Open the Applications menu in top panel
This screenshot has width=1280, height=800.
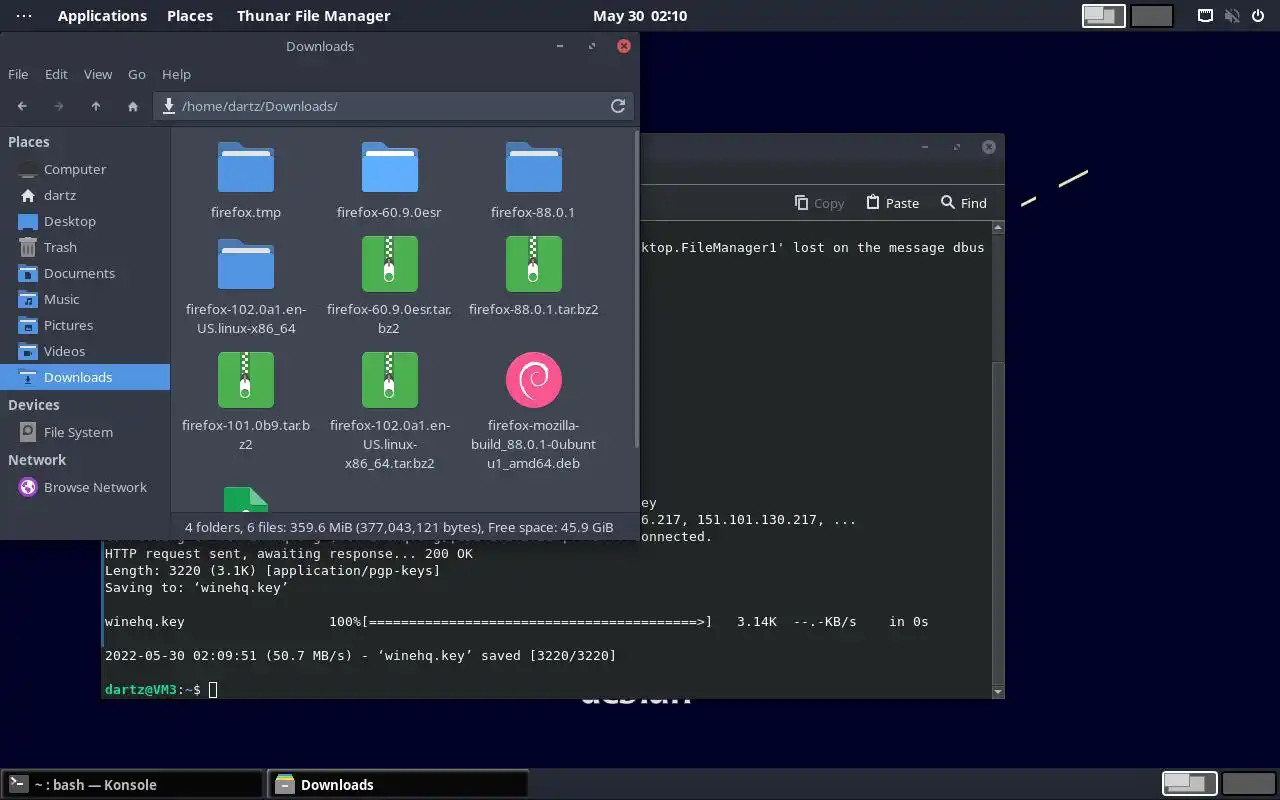tap(102, 15)
